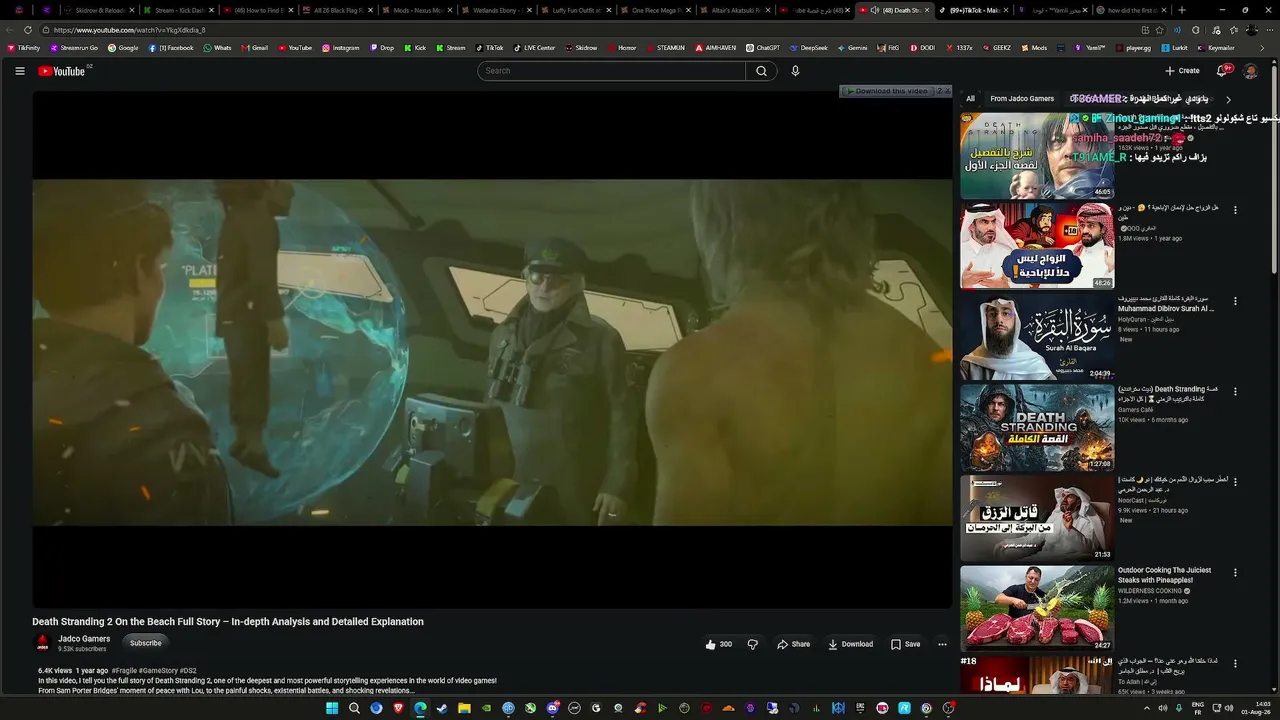Open the Kick bookmark
The width and height of the screenshot is (1280, 720).
[414, 48]
